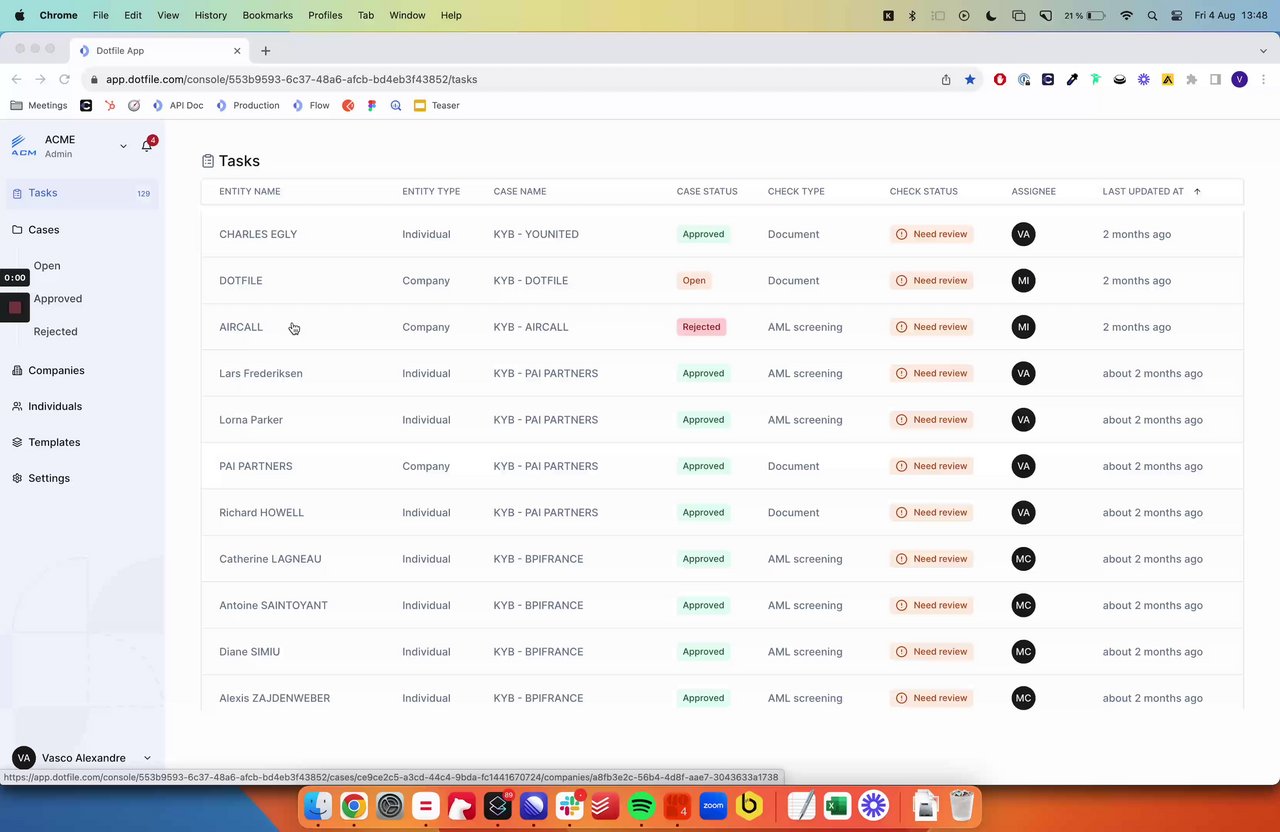The width and height of the screenshot is (1280, 832).
Task: Click the Cases folder icon in sidebar
Action: (x=17, y=230)
